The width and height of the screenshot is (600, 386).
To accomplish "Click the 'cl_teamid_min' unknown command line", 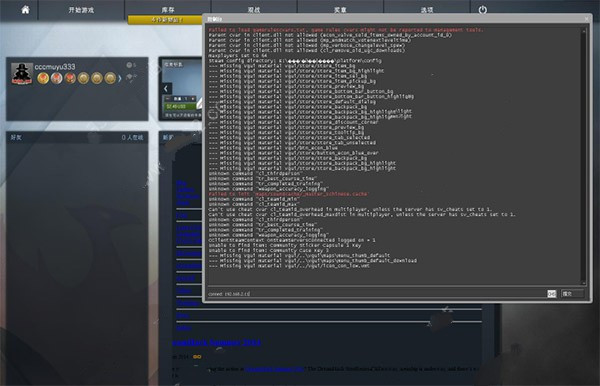I will click(x=254, y=199).
